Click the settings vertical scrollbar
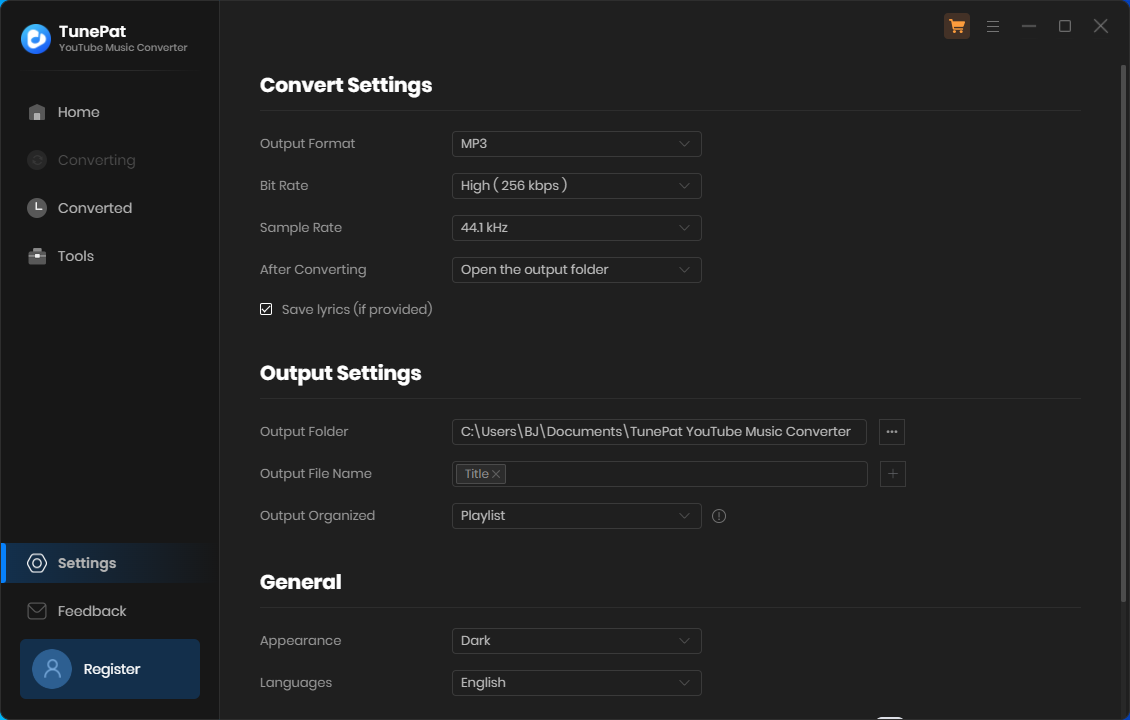This screenshot has width=1130, height=720. click(x=1123, y=333)
